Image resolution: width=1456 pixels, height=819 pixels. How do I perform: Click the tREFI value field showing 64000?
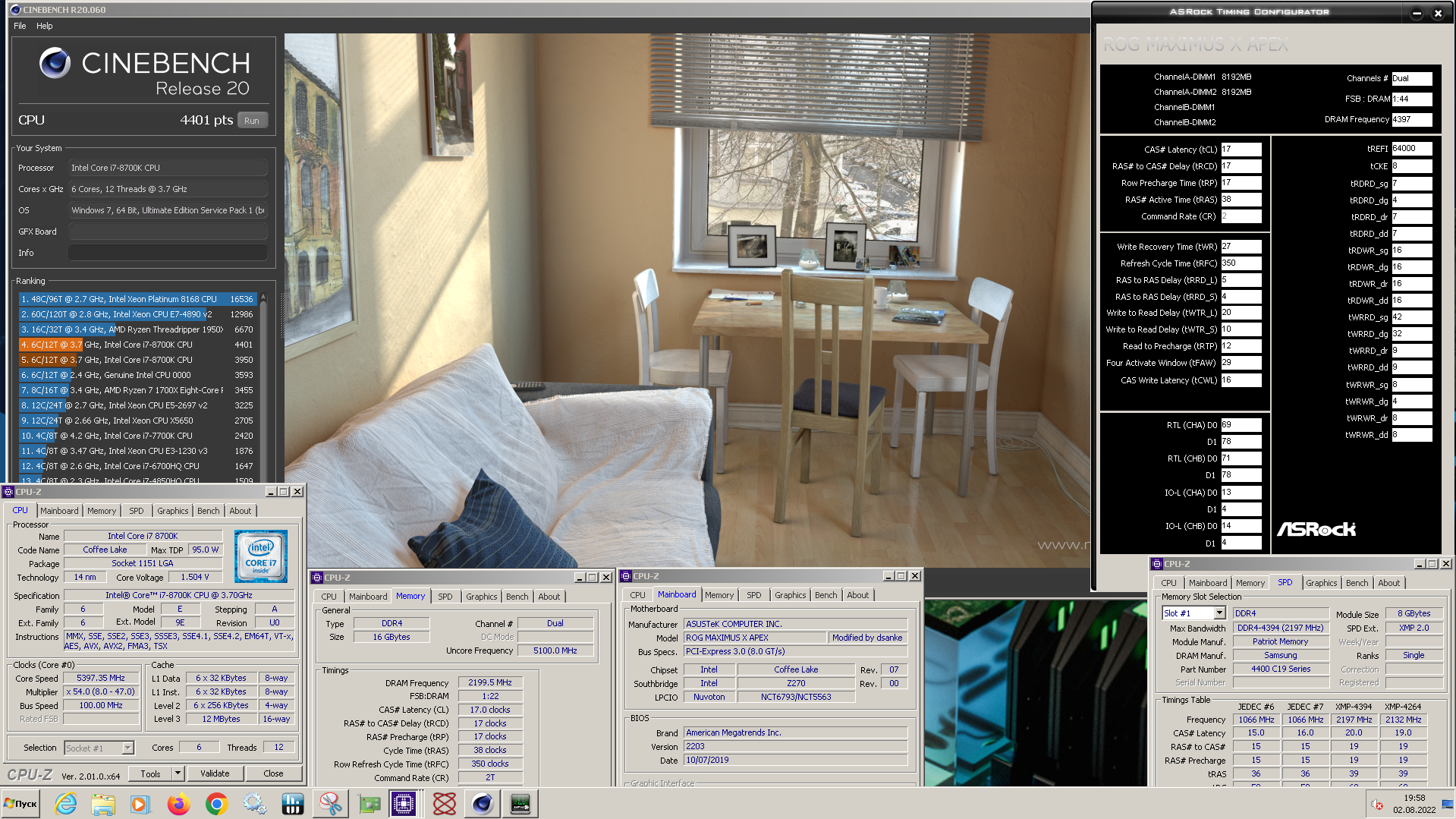[1412, 149]
